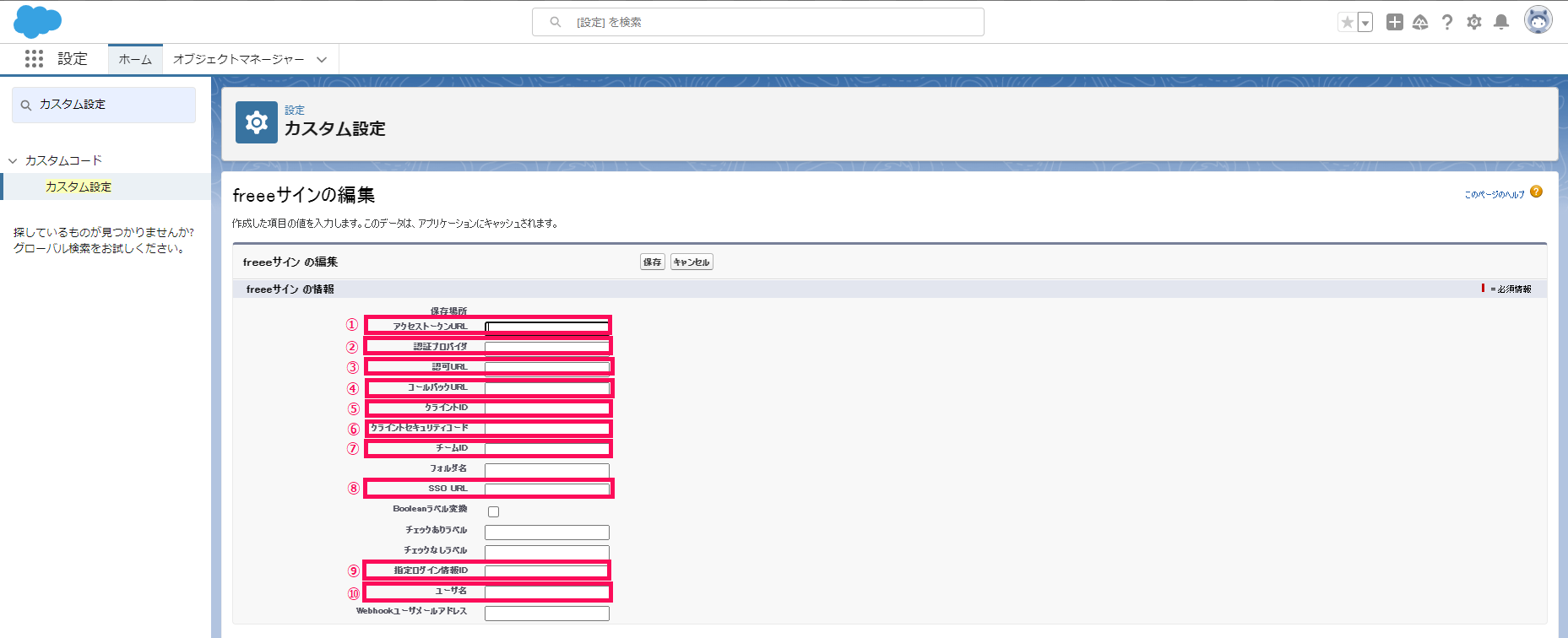Viewport: 1568px width, 638px height.
Task: Click the SSO URL input field
Action: pos(547,489)
